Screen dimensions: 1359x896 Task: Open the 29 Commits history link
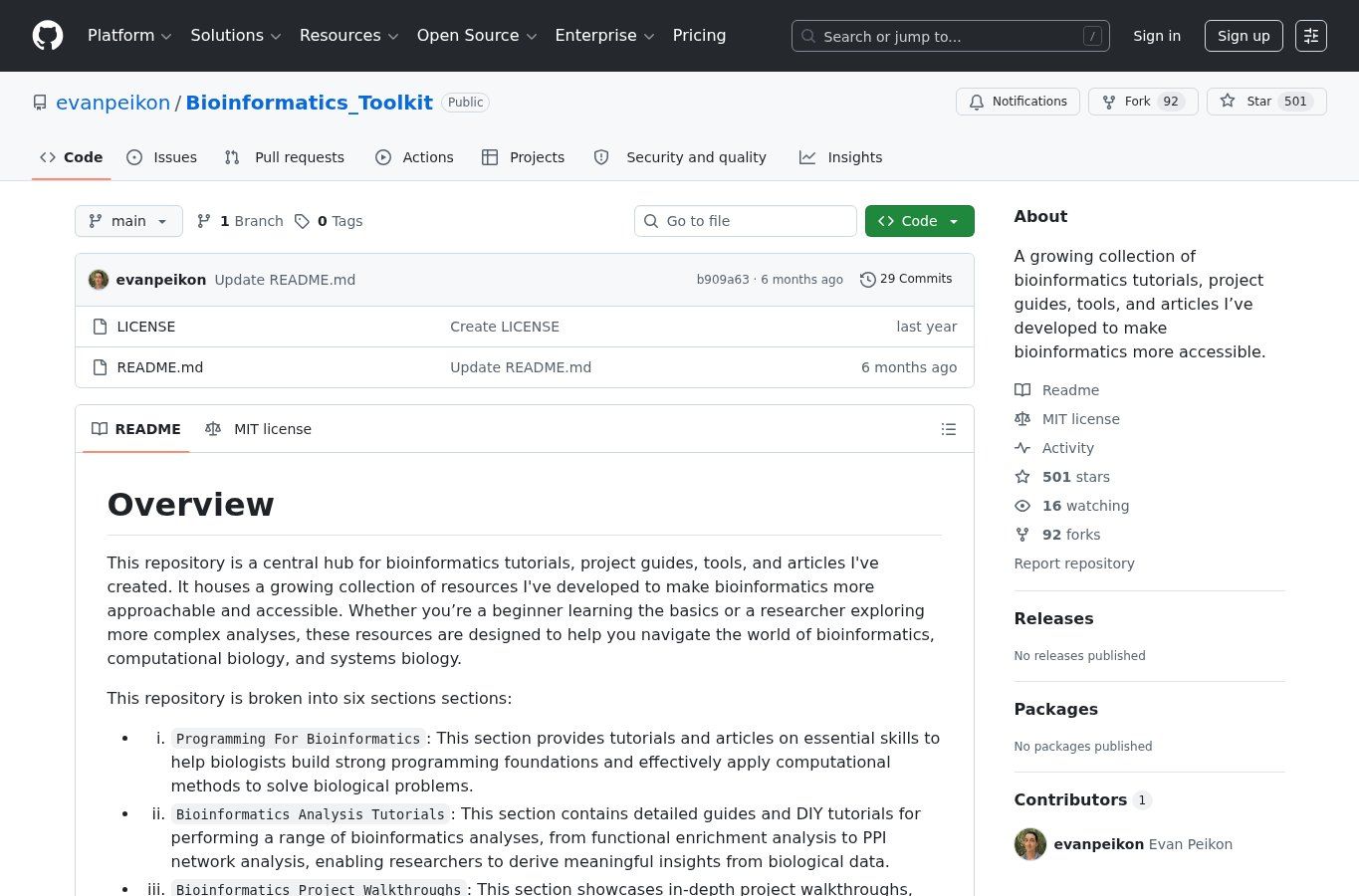906,280
